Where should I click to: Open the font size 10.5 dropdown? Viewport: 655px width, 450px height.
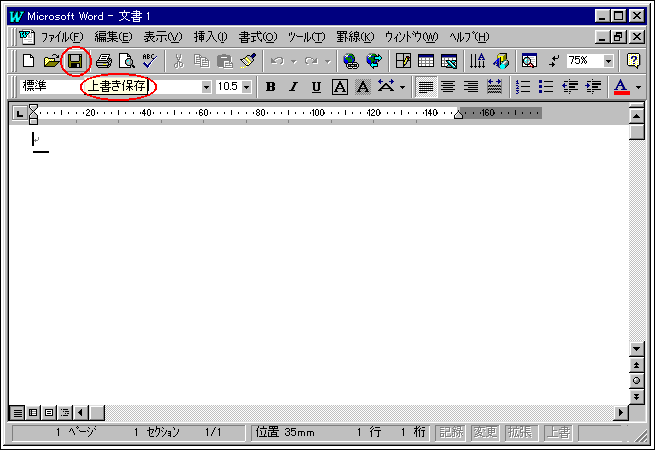pos(246,87)
